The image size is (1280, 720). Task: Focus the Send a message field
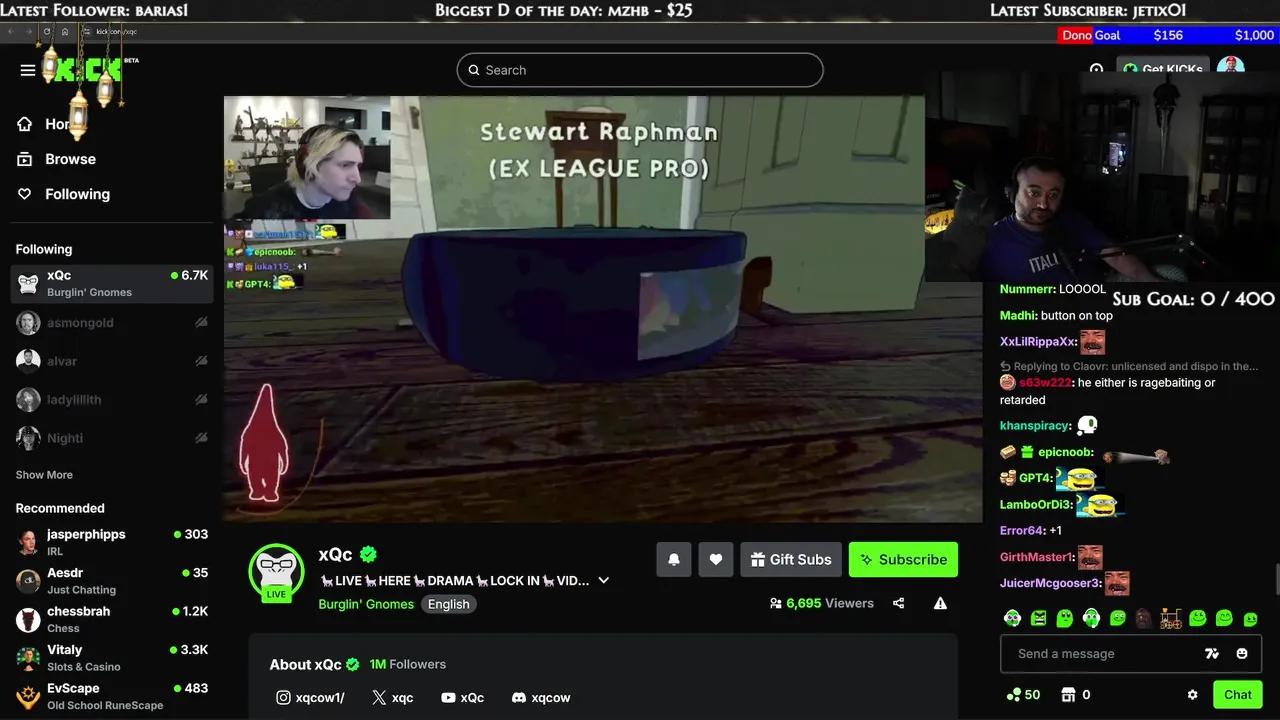[1100, 654]
